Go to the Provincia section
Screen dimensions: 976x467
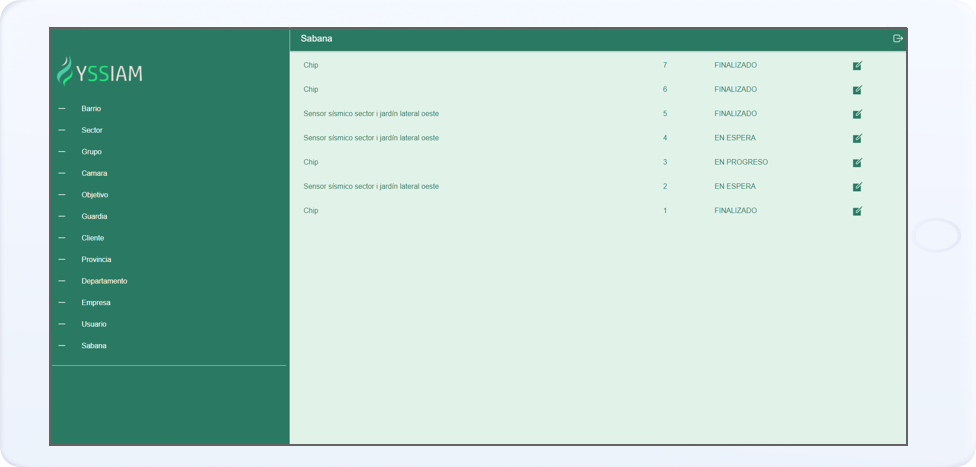point(96,260)
